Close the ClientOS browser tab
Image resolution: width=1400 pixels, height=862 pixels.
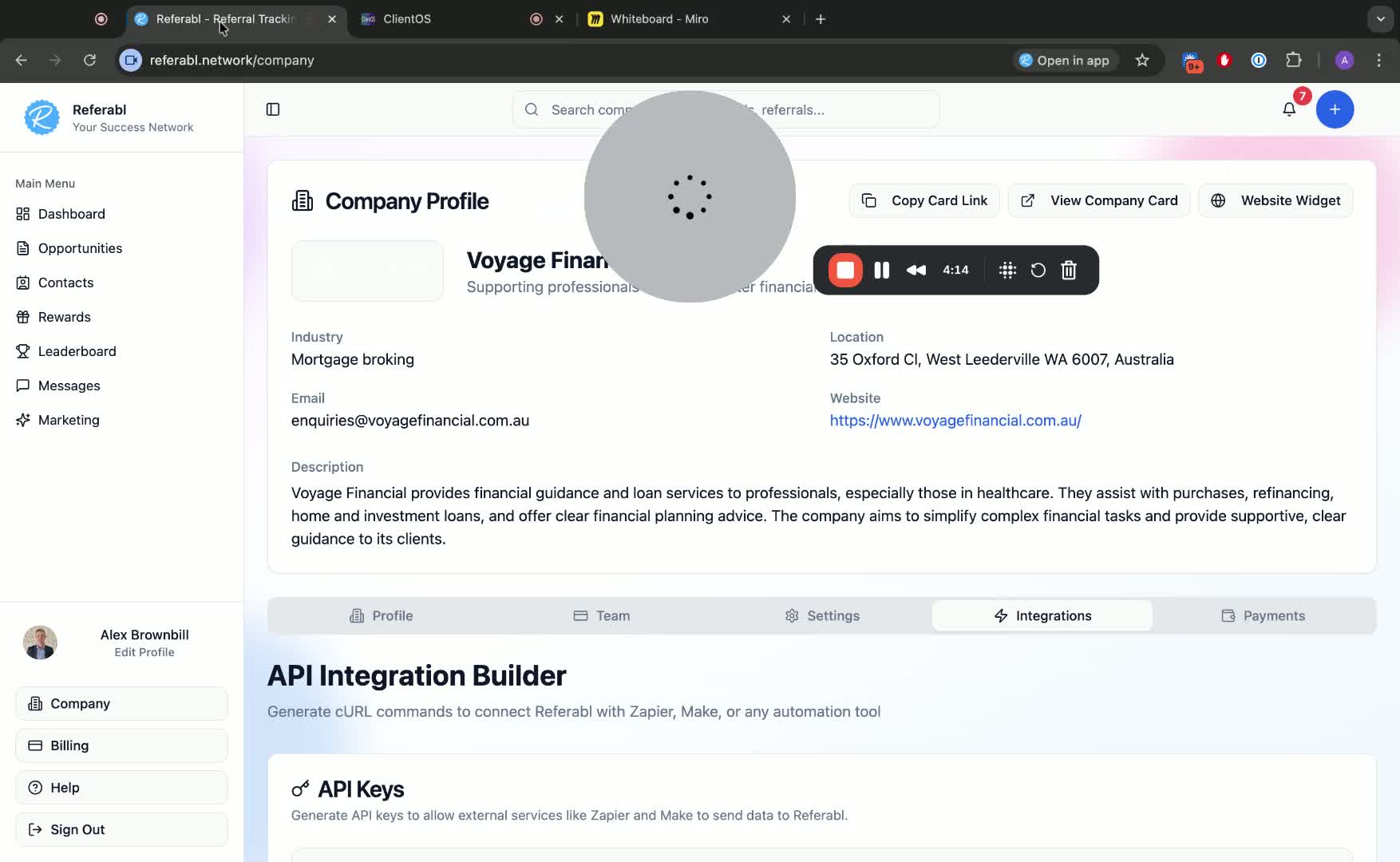[560, 19]
